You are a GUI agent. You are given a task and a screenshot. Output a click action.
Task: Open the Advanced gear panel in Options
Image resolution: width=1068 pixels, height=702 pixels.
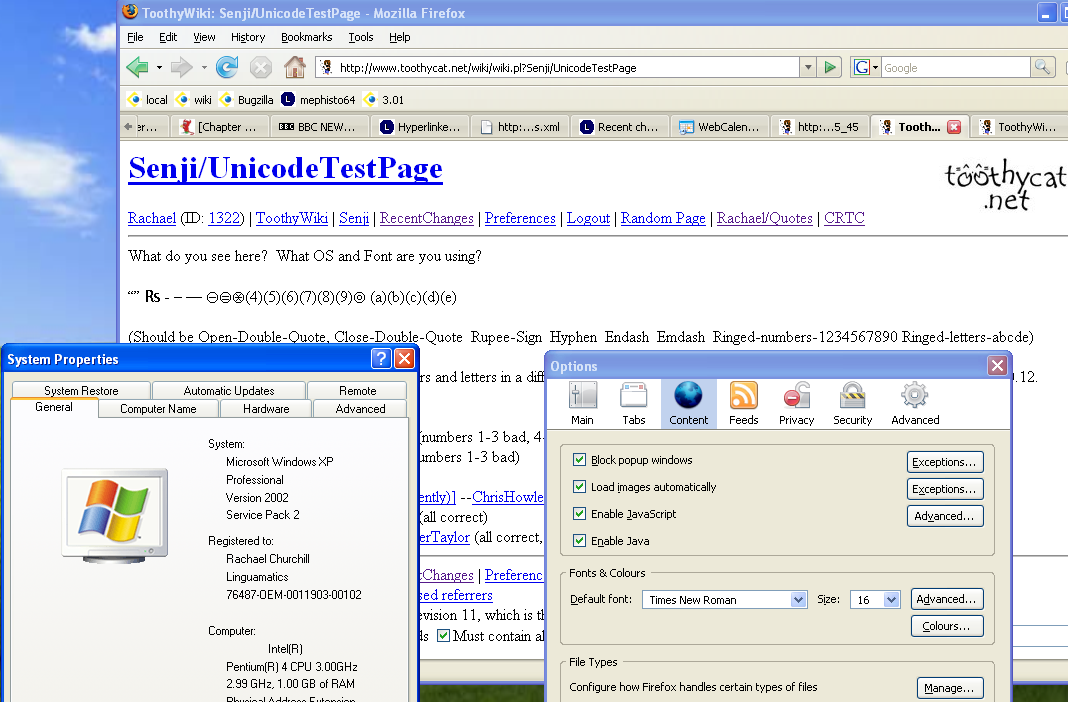[x=915, y=404]
